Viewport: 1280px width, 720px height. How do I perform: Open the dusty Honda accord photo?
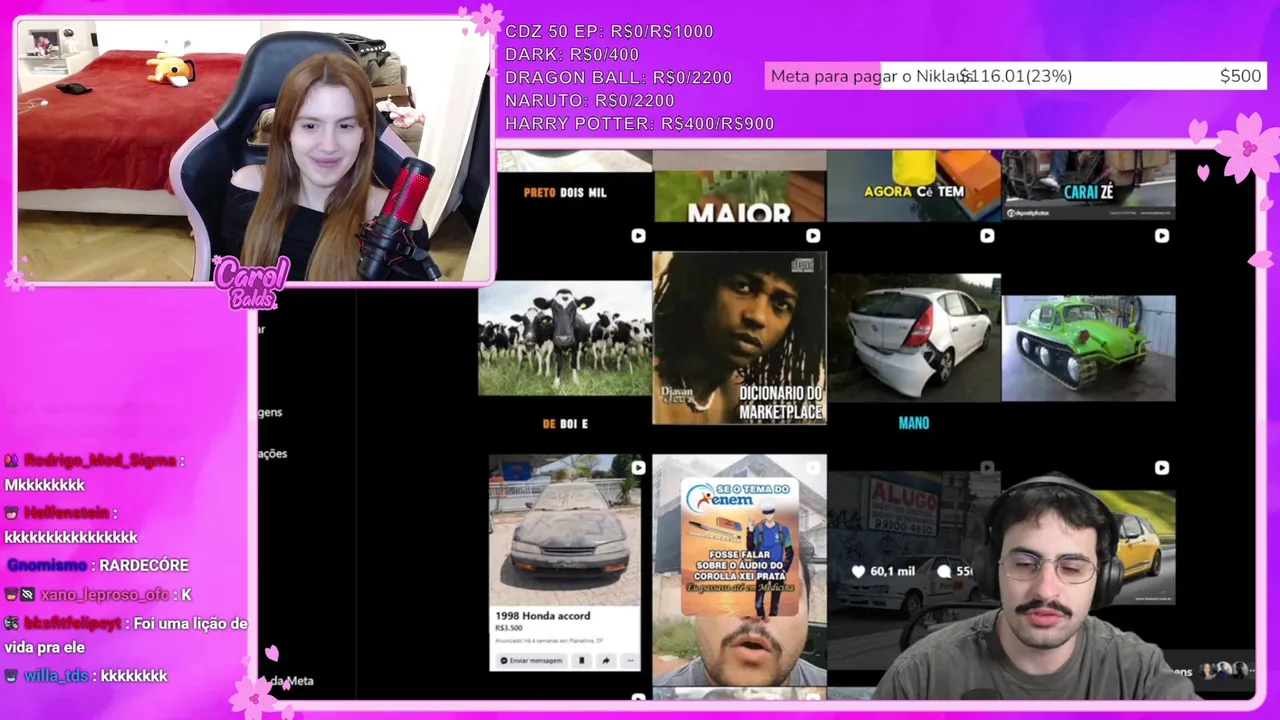565,530
